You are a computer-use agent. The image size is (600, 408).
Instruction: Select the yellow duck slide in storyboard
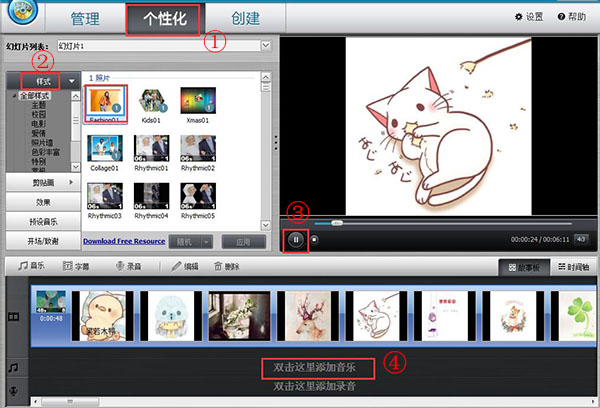tap(103, 316)
